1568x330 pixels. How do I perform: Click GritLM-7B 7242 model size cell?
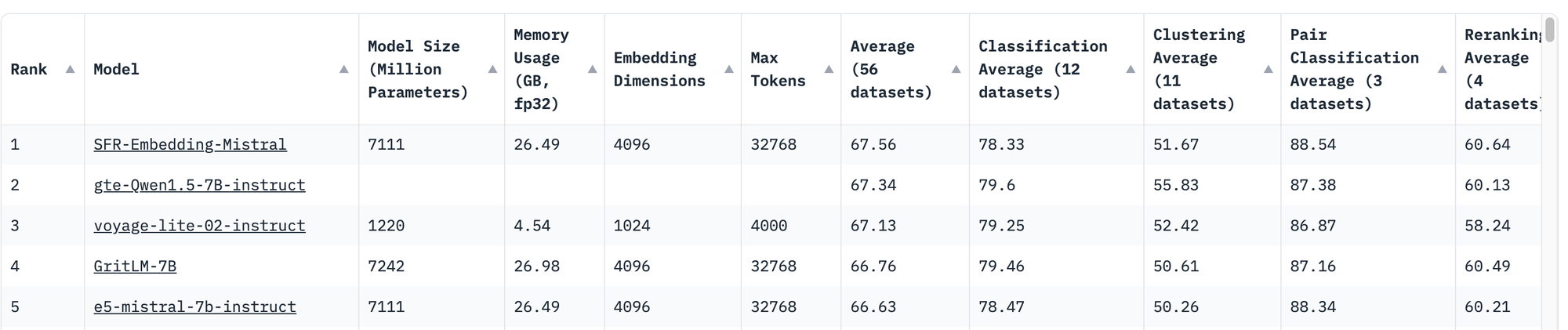[x=386, y=267]
